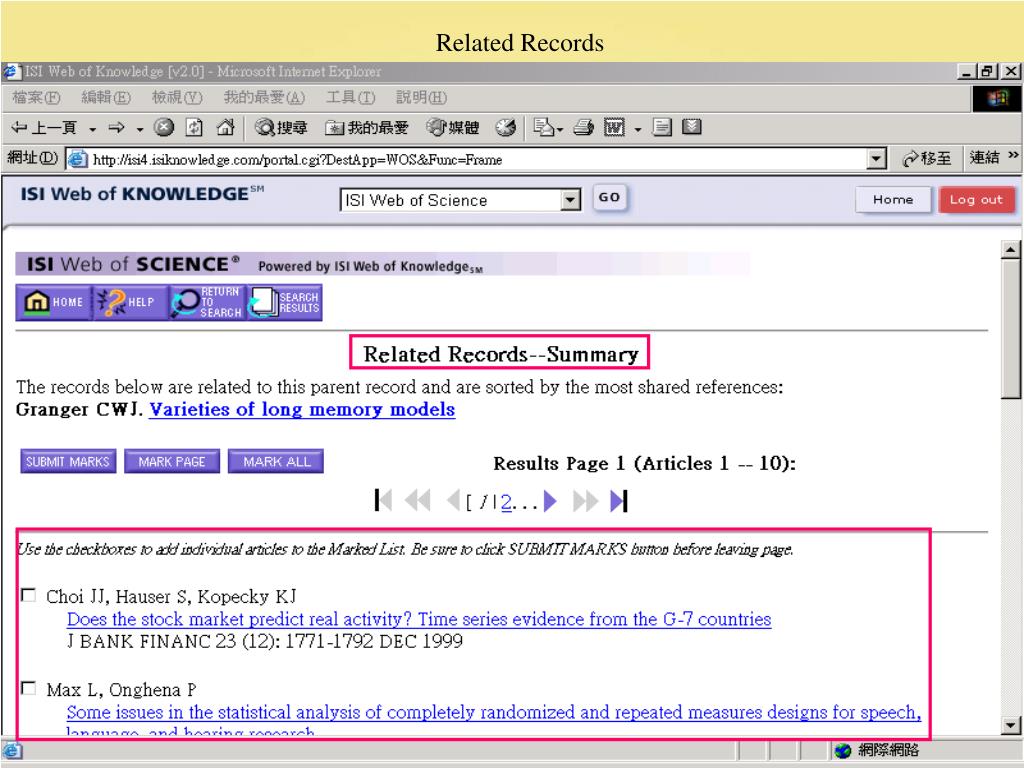Viewport: 1024px width, 768px height.
Task: Click SEARCH RESULTS icon button
Action: 284,302
